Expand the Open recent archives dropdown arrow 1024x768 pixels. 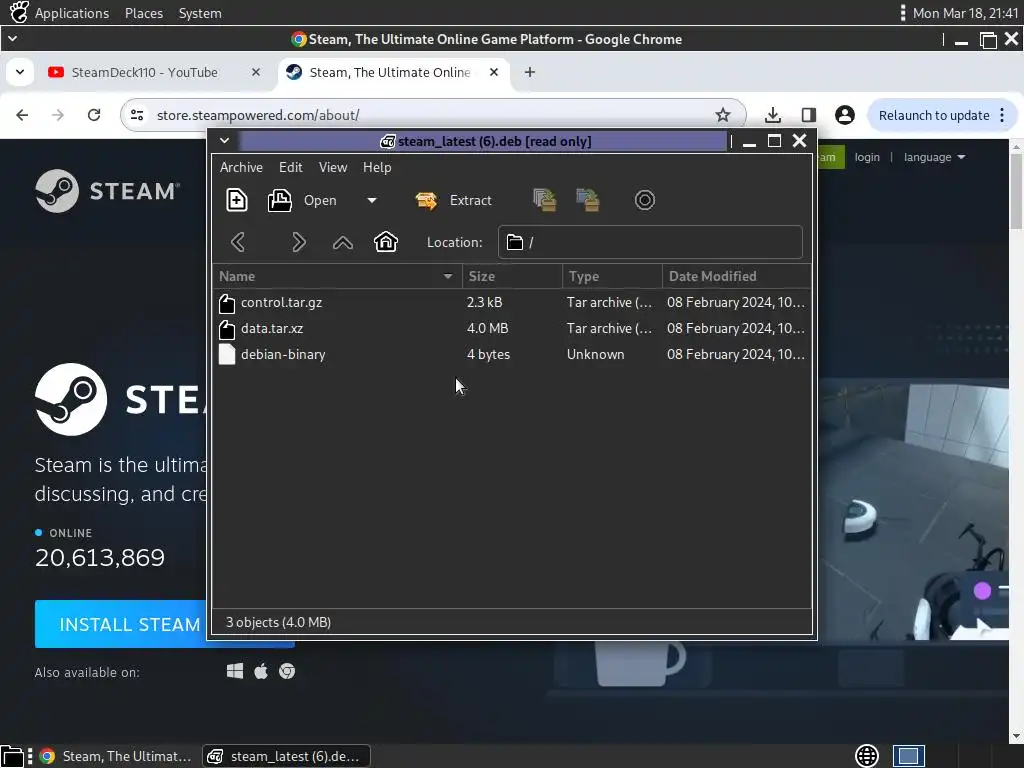(372, 200)
